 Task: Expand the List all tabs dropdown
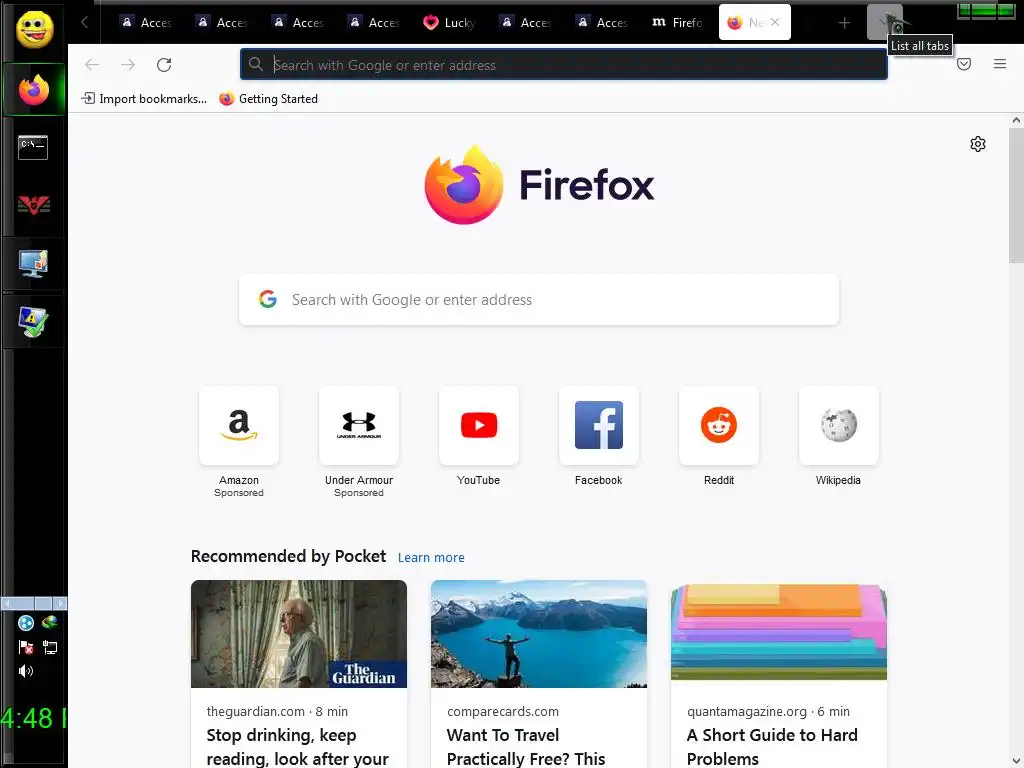click(x=885, y=22)
